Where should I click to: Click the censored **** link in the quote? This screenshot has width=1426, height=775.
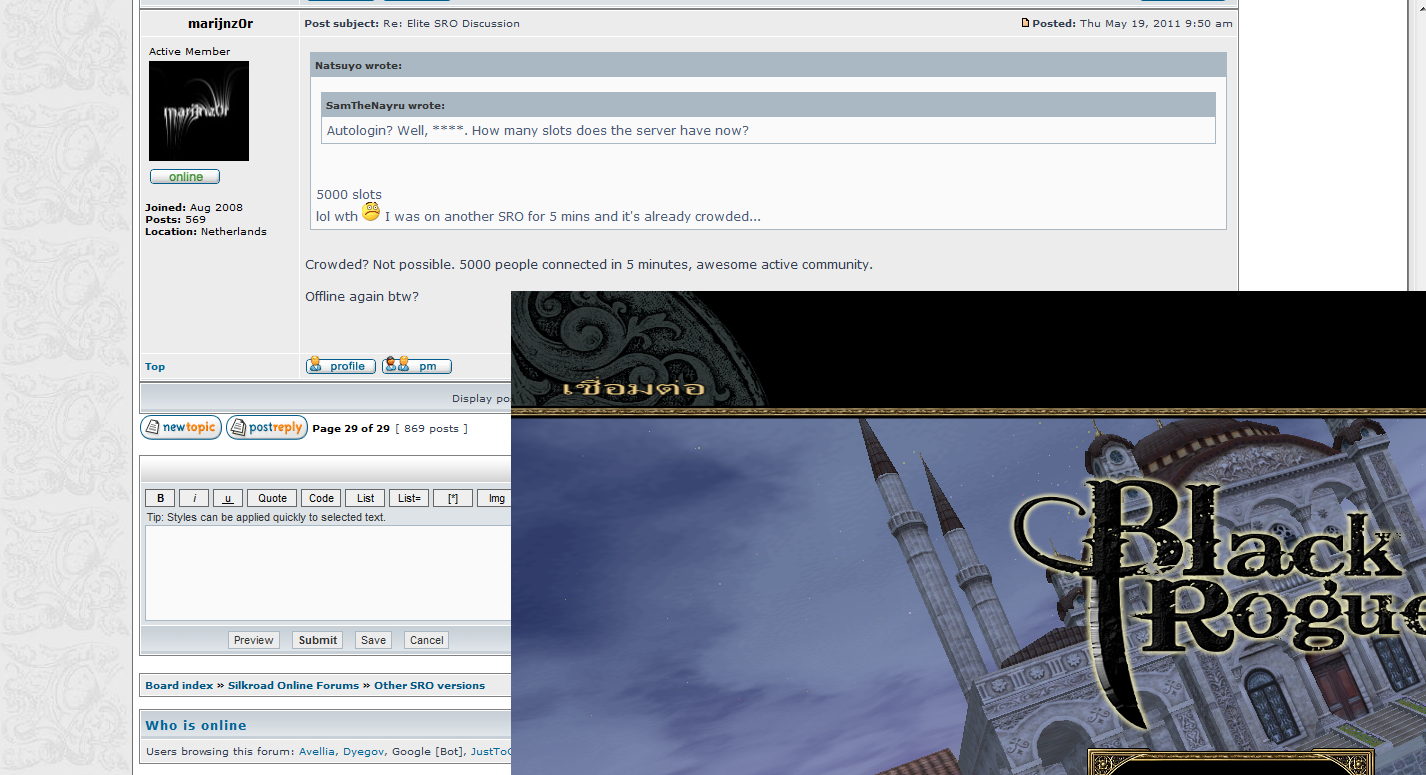pyautogui.click(x=447, y=131)
